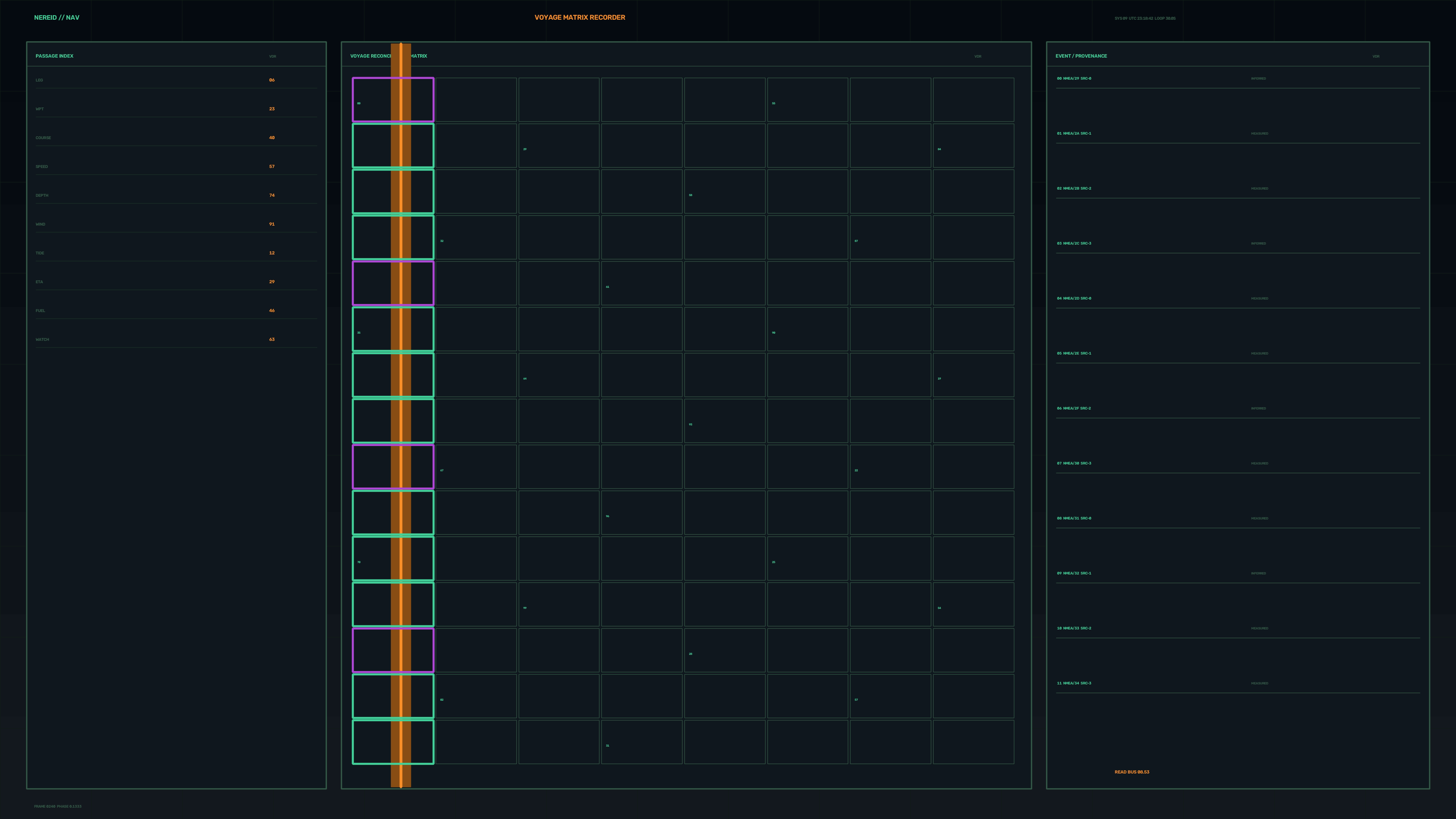This screenshot has width=1456, height=819.
Task: Click the Event / Provenance panel title
Action: click(1081, 56)
